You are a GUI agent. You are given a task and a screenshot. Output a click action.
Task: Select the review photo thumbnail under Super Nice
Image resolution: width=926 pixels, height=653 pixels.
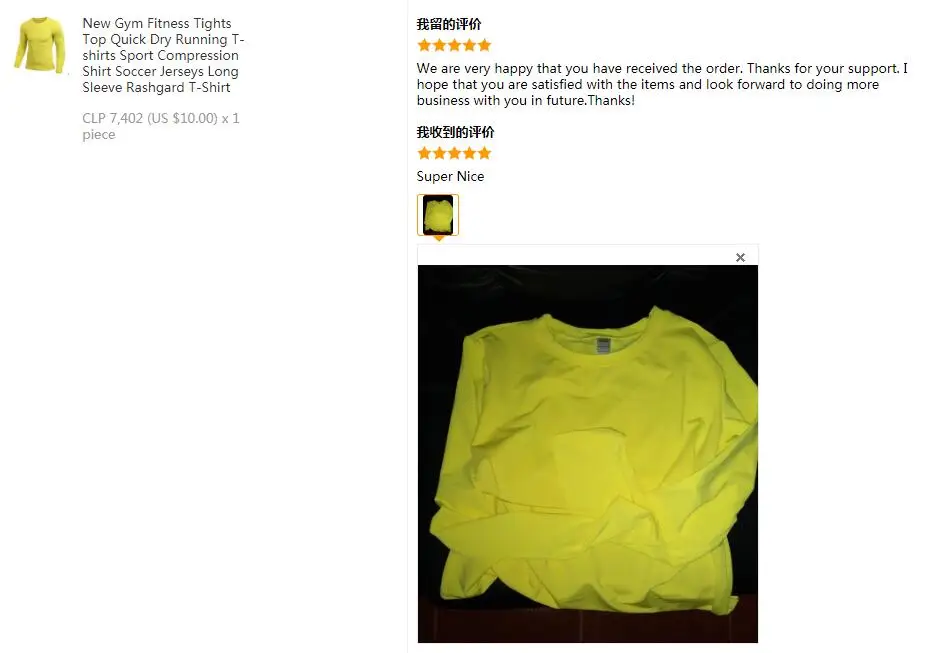click(x=438, y=215)
